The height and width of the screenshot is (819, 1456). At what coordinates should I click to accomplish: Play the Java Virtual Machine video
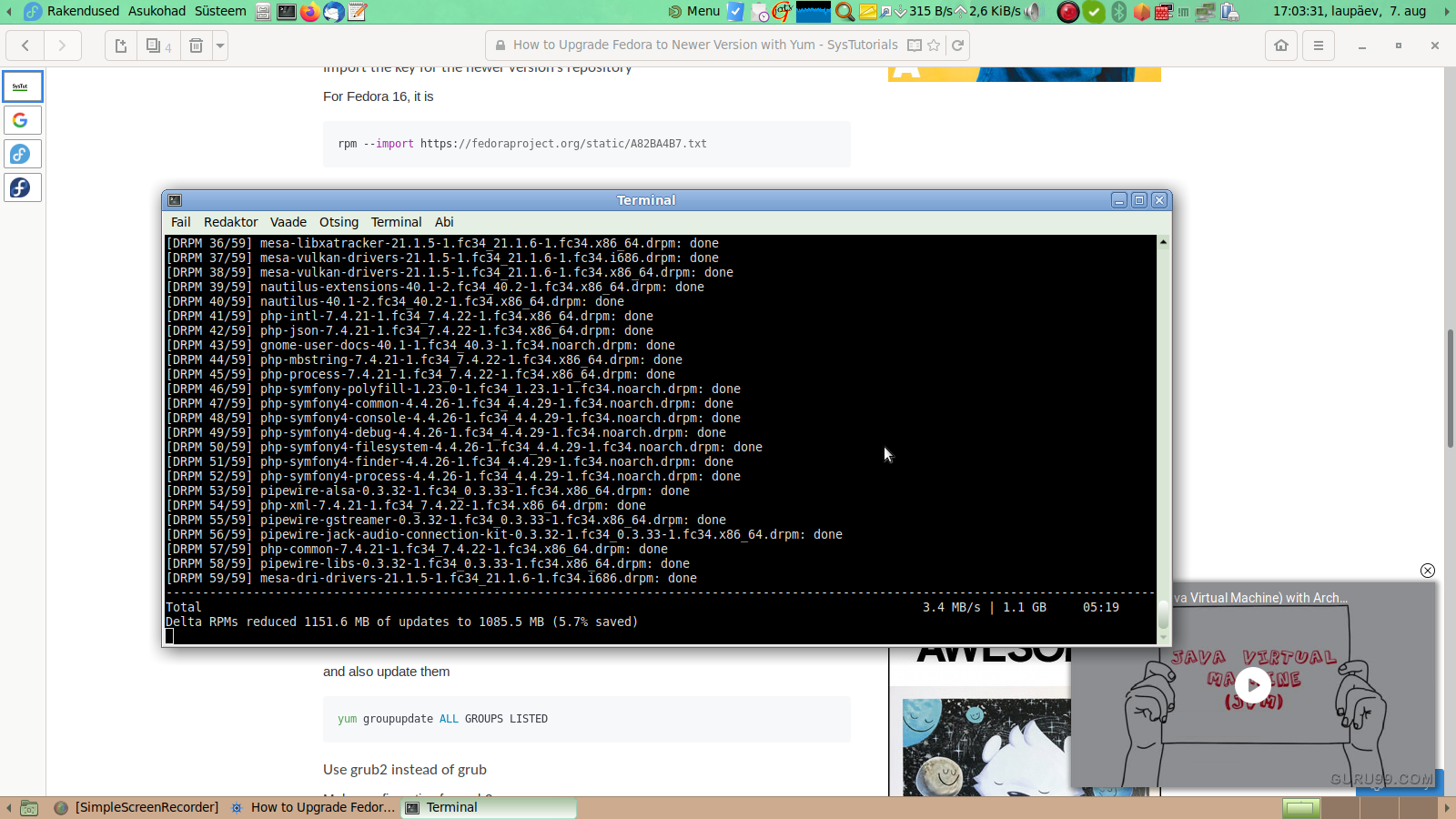pos(1253,685)
